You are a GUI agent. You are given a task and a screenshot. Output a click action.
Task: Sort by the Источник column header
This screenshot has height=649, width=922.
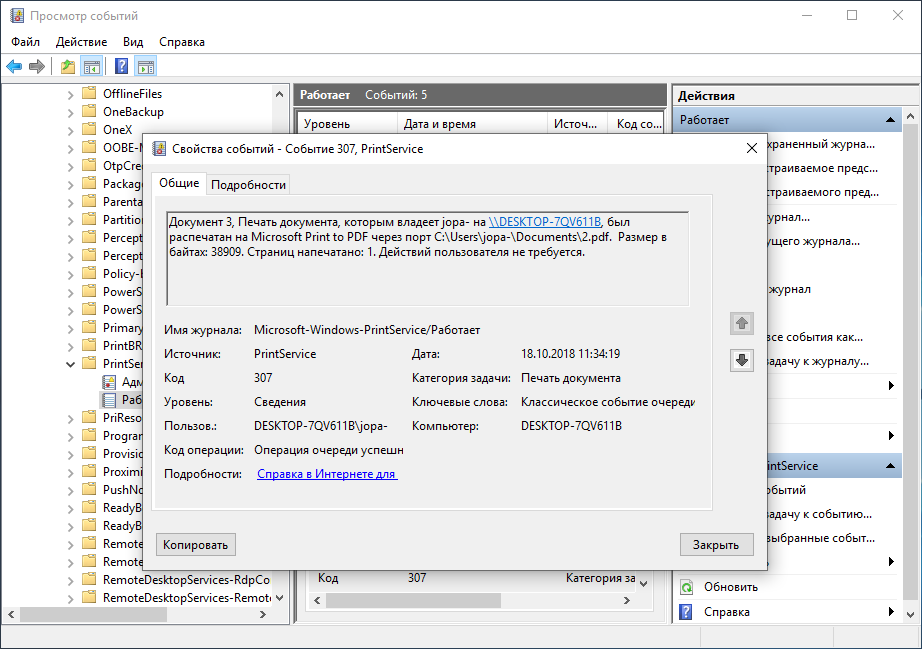tap(575, 124)
